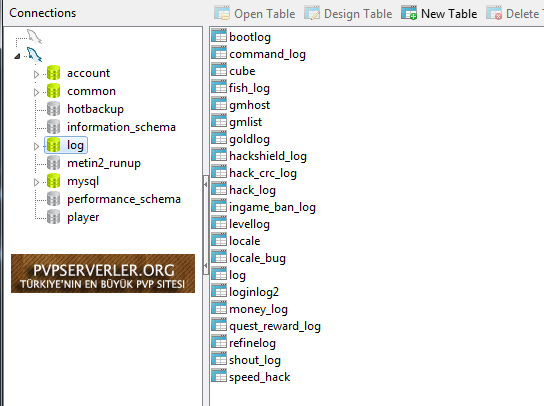The height and width of the screenshot is (406, 544).
Task: Select the locale table name
Action: (245, 241)
